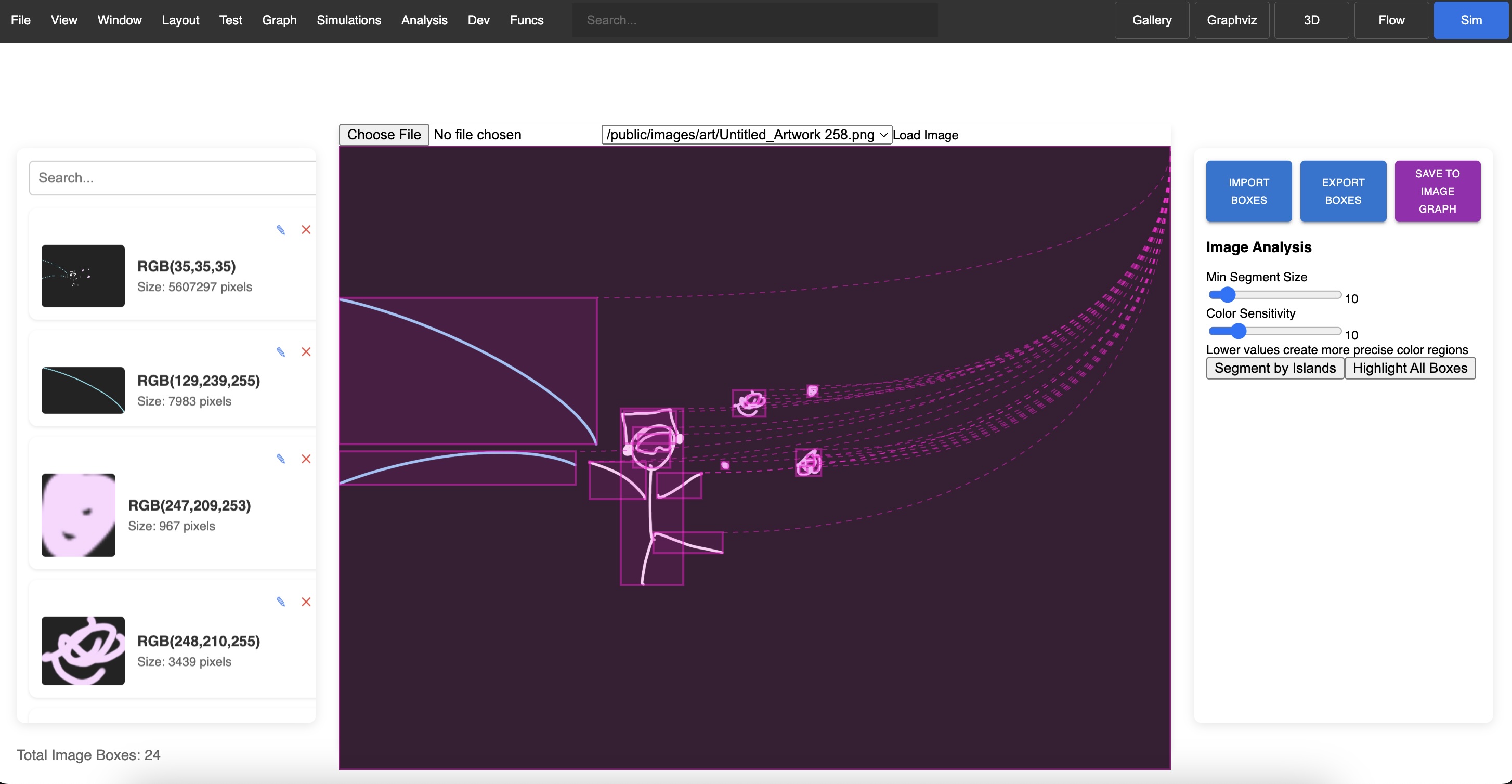Switch to the Flow view
The height and width of the screenshot is (784, 1512).
click(x=1390, y=20)
